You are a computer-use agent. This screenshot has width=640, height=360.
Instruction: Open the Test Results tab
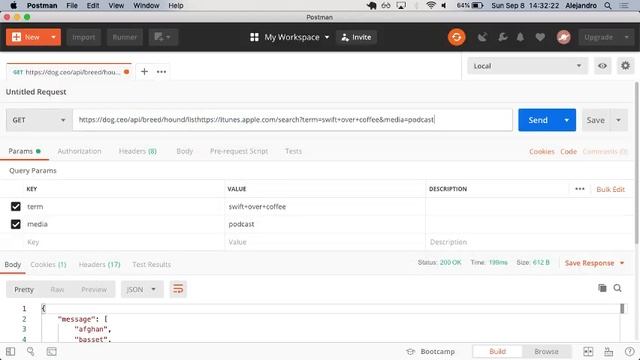151,264
